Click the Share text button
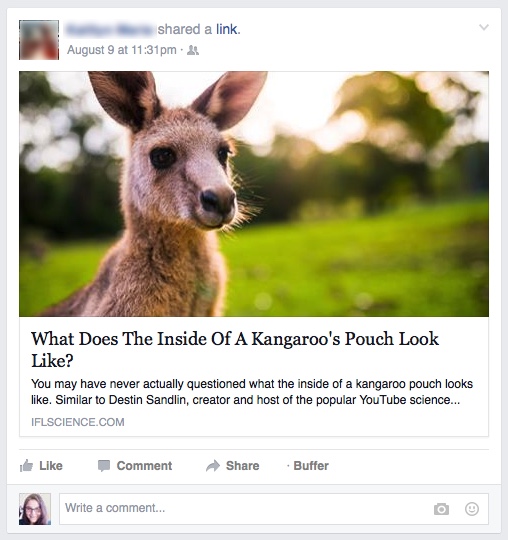Screen dimensions: 508x540 pyautogui.click(x=242, y=466)
